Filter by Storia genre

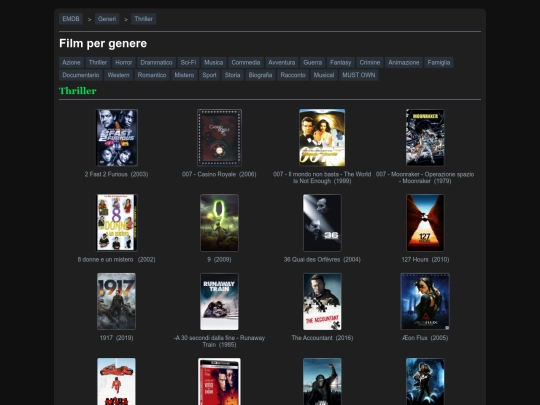coord(232,75)
